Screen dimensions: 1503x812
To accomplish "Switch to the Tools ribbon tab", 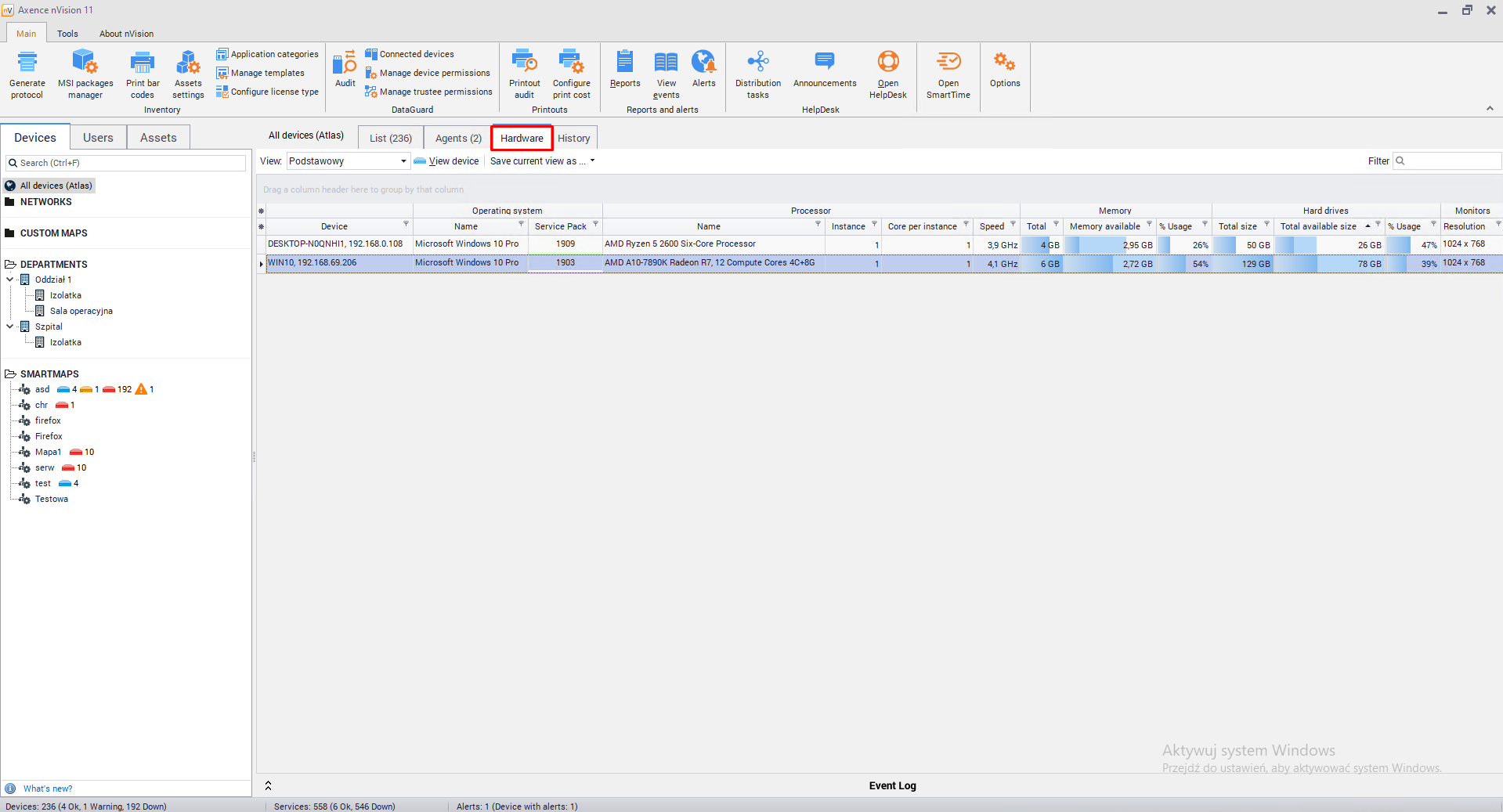I will pos(67,34).
